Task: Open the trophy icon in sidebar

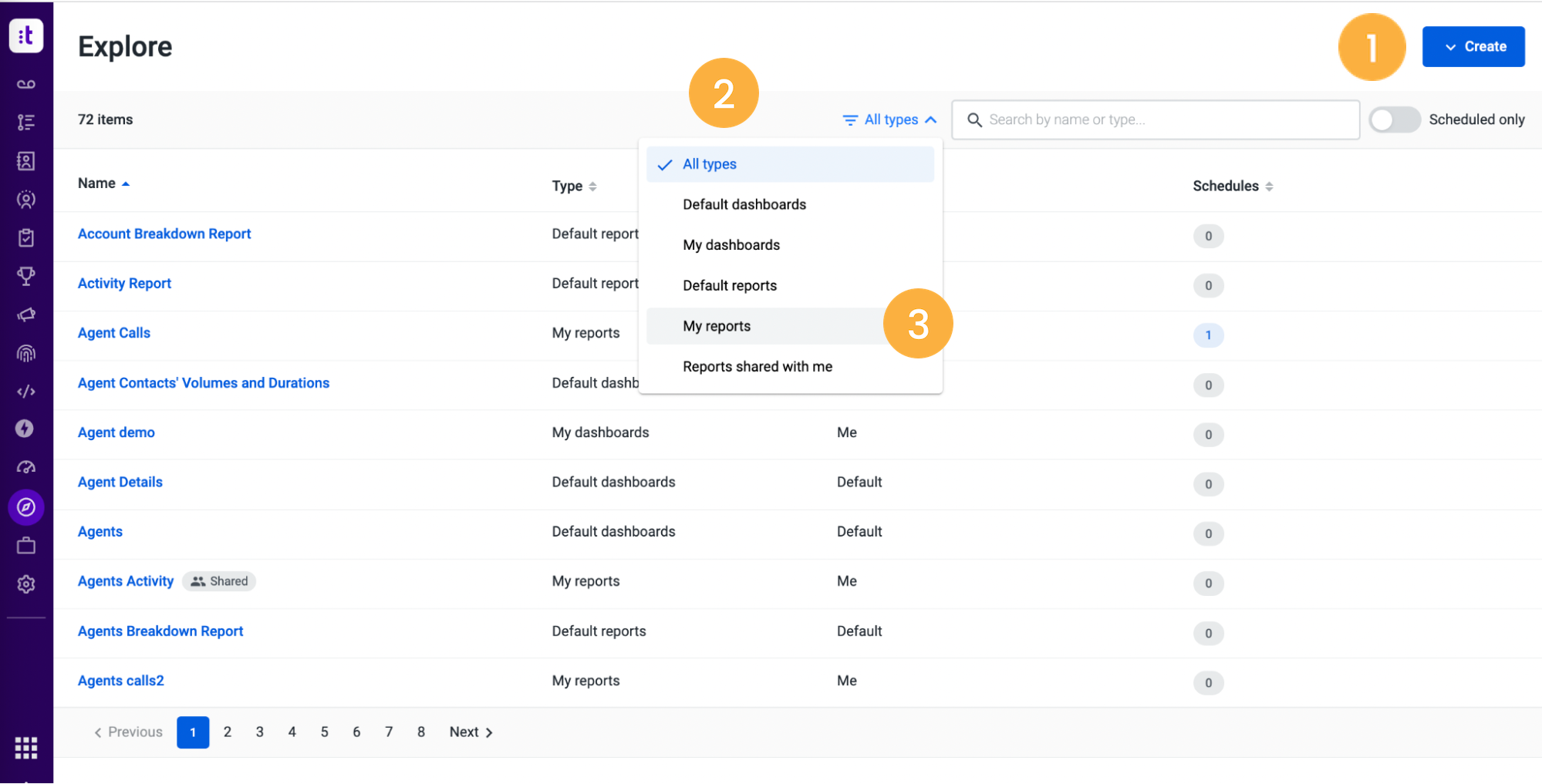Action: (x=25, y=276)
